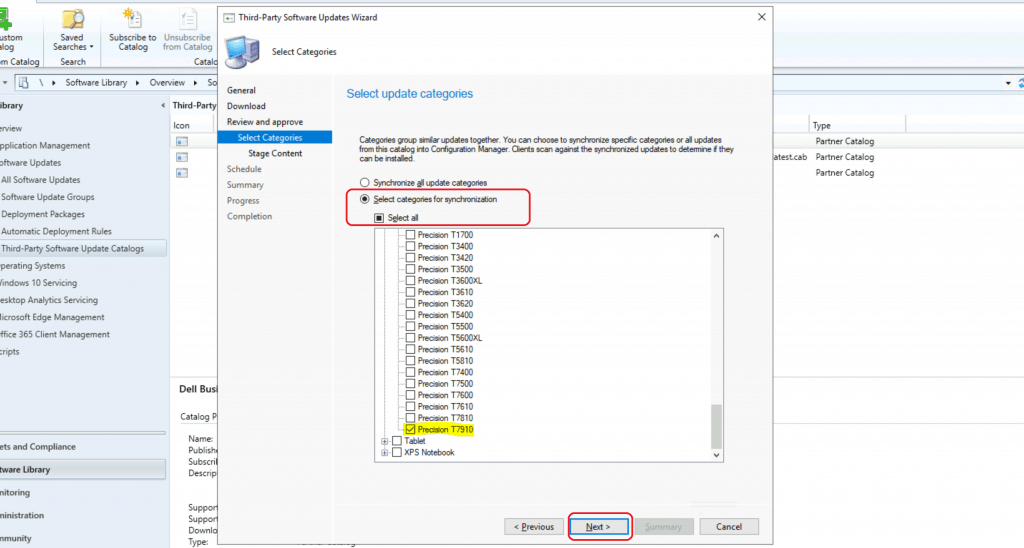
Task: Expand the XPS Notebook tree node
Action: coord(385,452)
